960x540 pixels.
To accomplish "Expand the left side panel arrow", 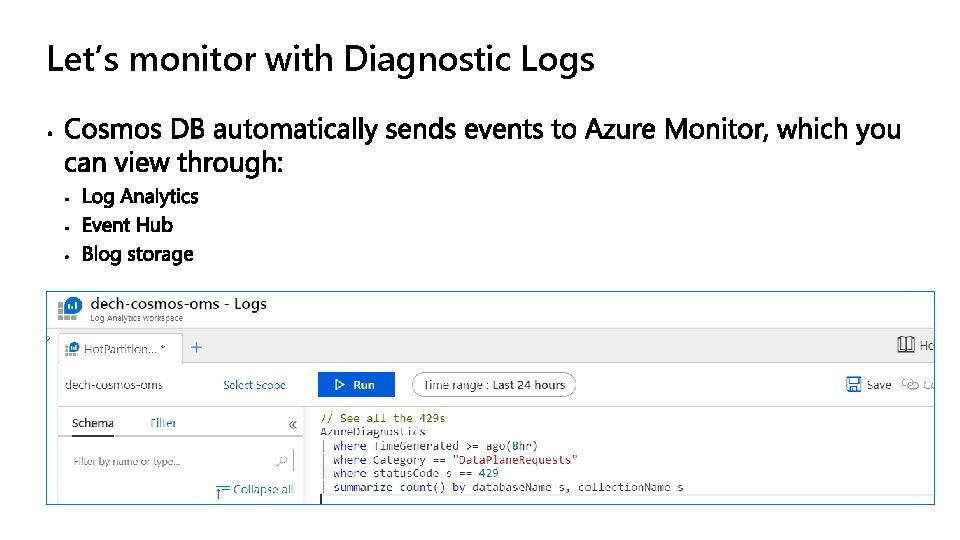I will [48, 337].
